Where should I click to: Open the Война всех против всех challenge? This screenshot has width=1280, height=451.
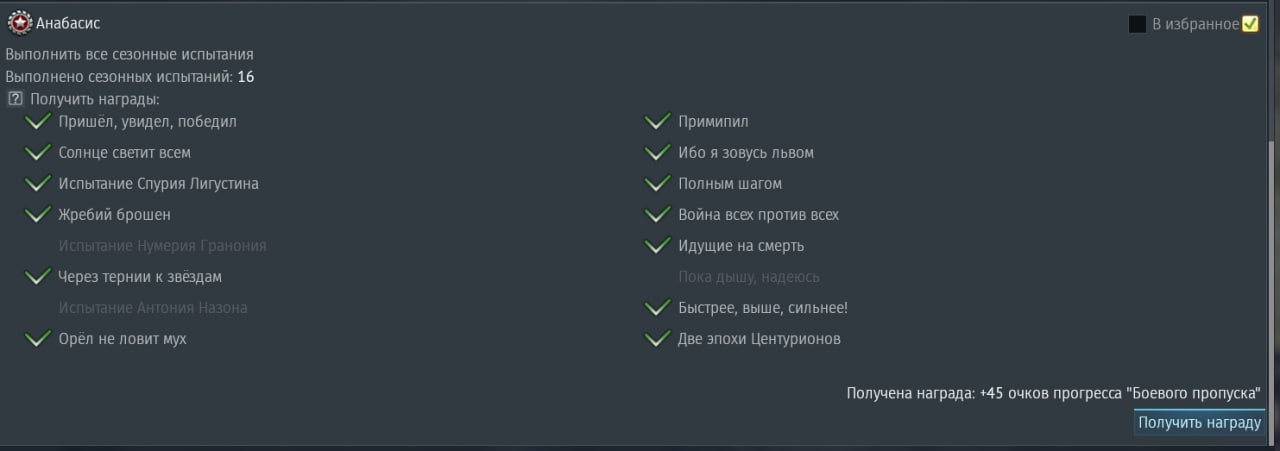tap(758, 215)
